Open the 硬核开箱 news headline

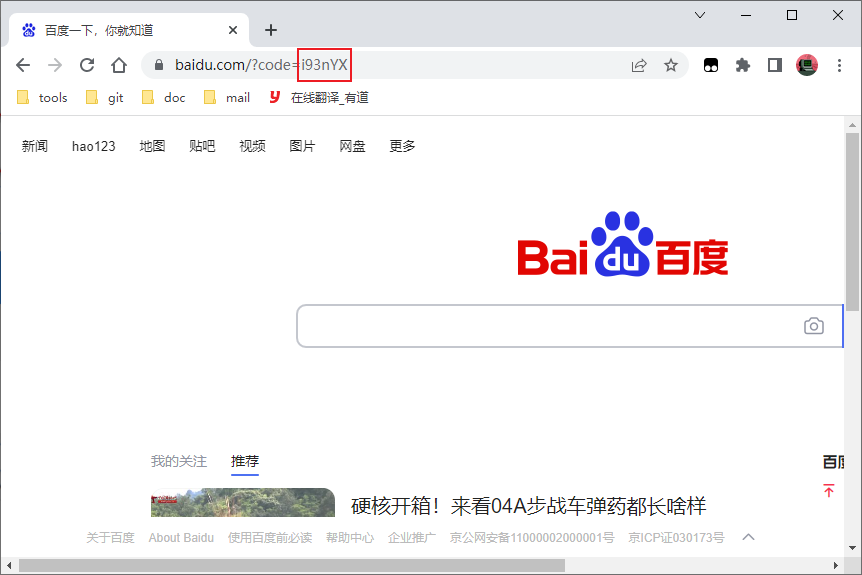[528, 506]
